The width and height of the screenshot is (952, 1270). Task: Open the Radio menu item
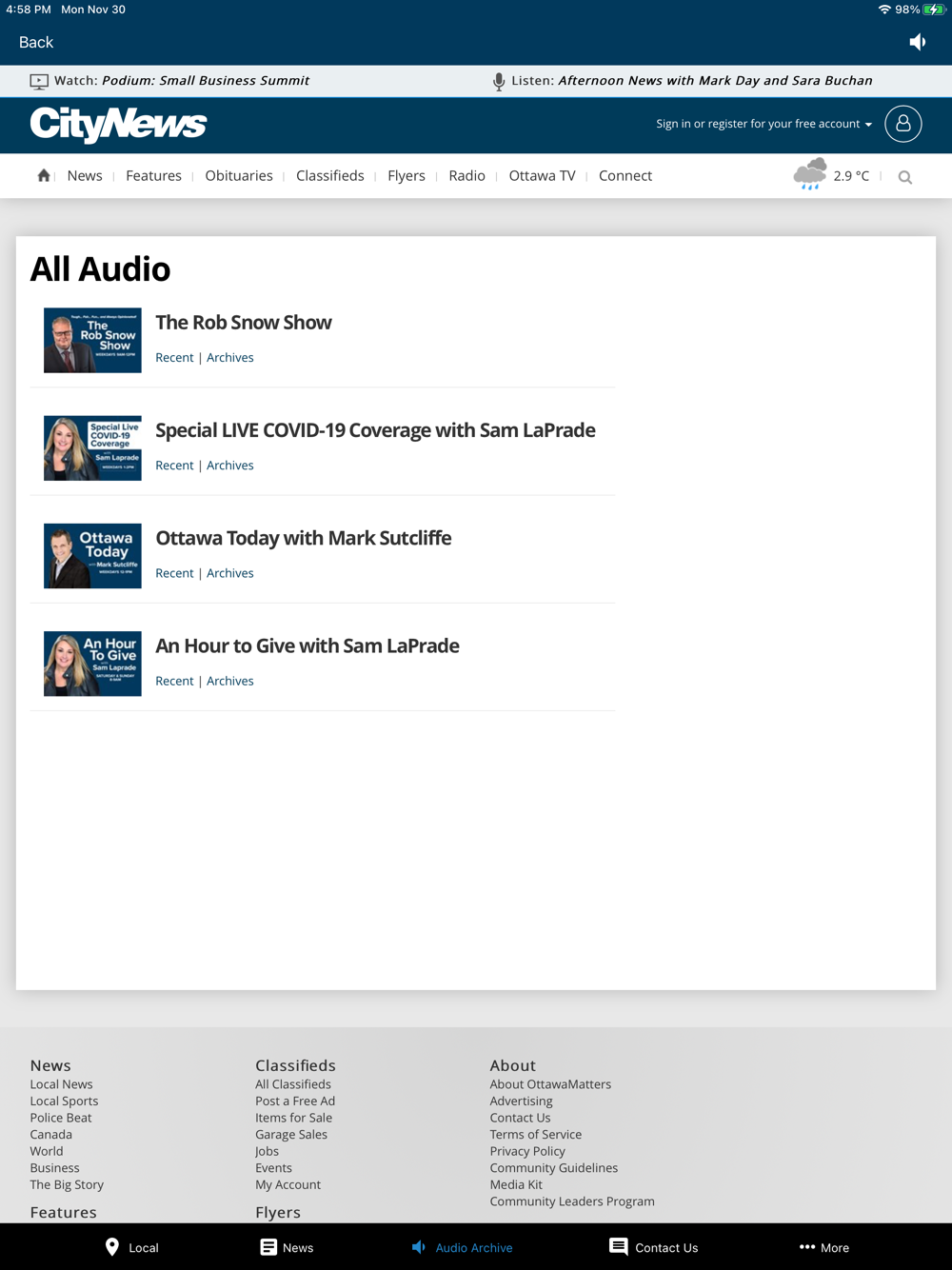[x=467, y=175]
